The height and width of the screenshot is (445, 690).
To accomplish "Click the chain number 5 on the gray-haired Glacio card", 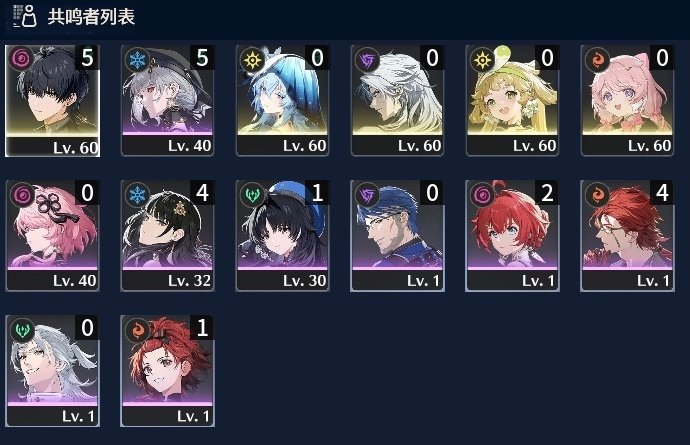I will click(202, 58).
